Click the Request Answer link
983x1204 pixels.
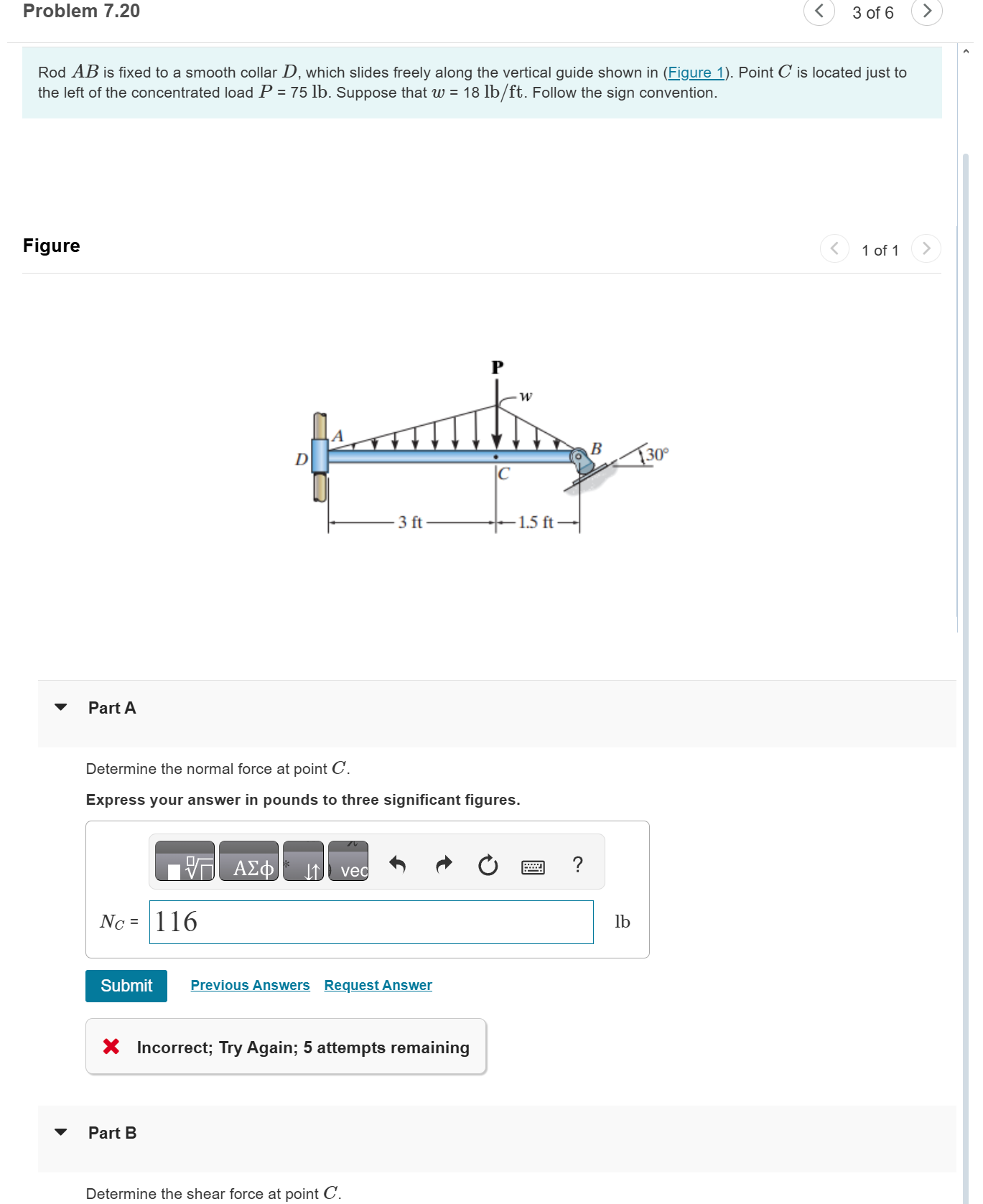point(378,985)
